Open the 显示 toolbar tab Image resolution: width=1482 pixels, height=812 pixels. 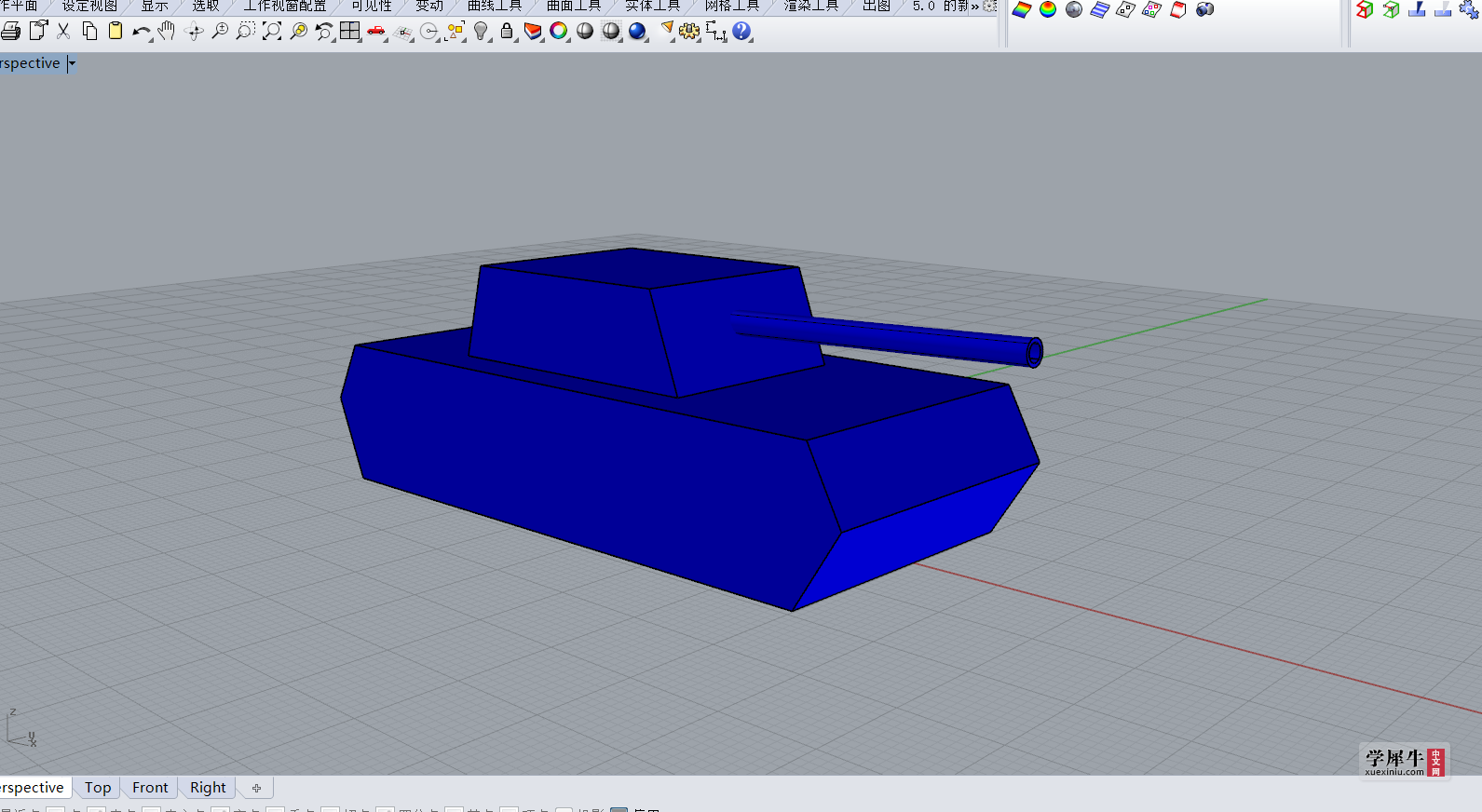(155, 6)
